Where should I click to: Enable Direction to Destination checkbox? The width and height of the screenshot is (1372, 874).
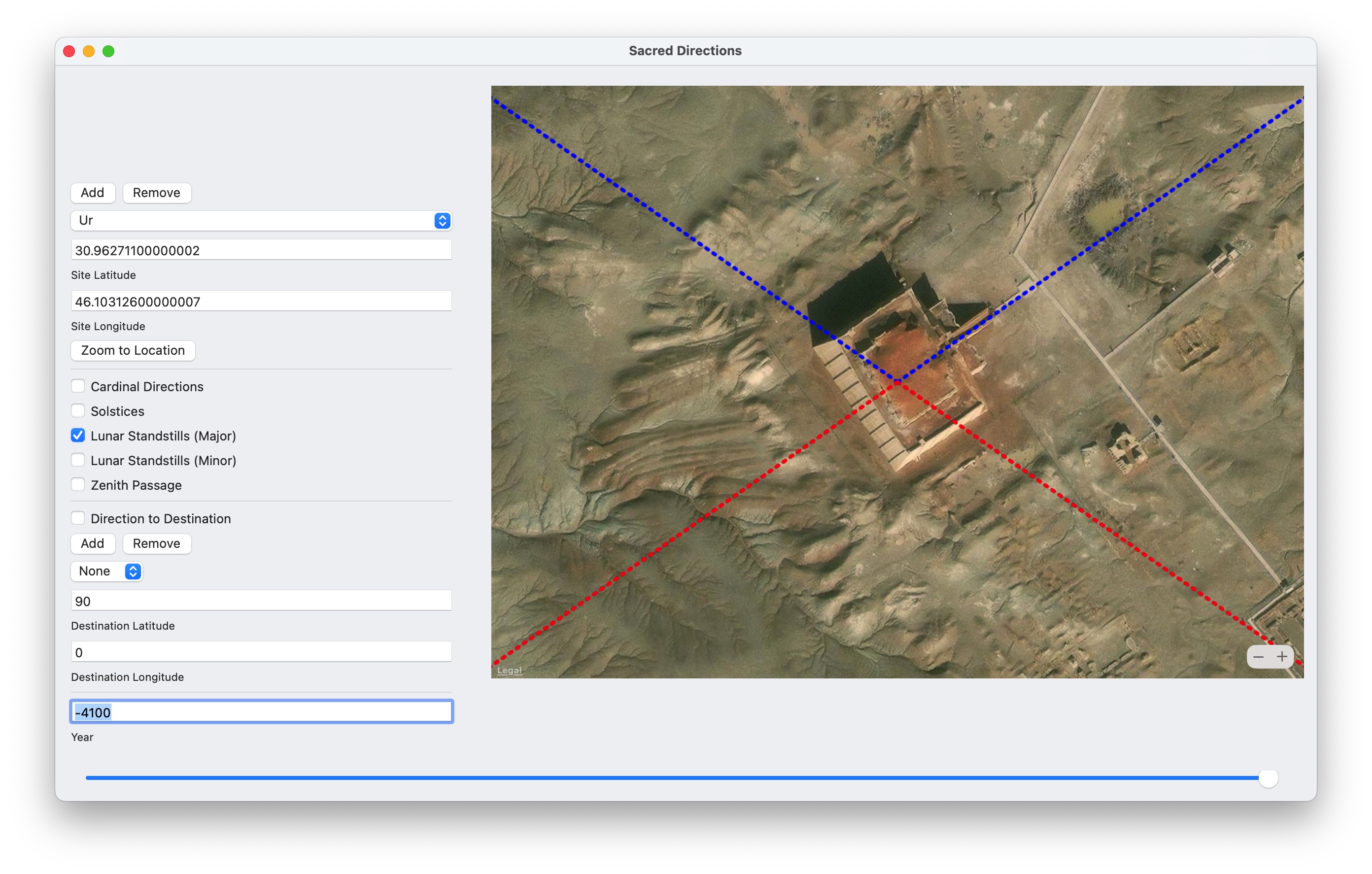coord(78,518)
